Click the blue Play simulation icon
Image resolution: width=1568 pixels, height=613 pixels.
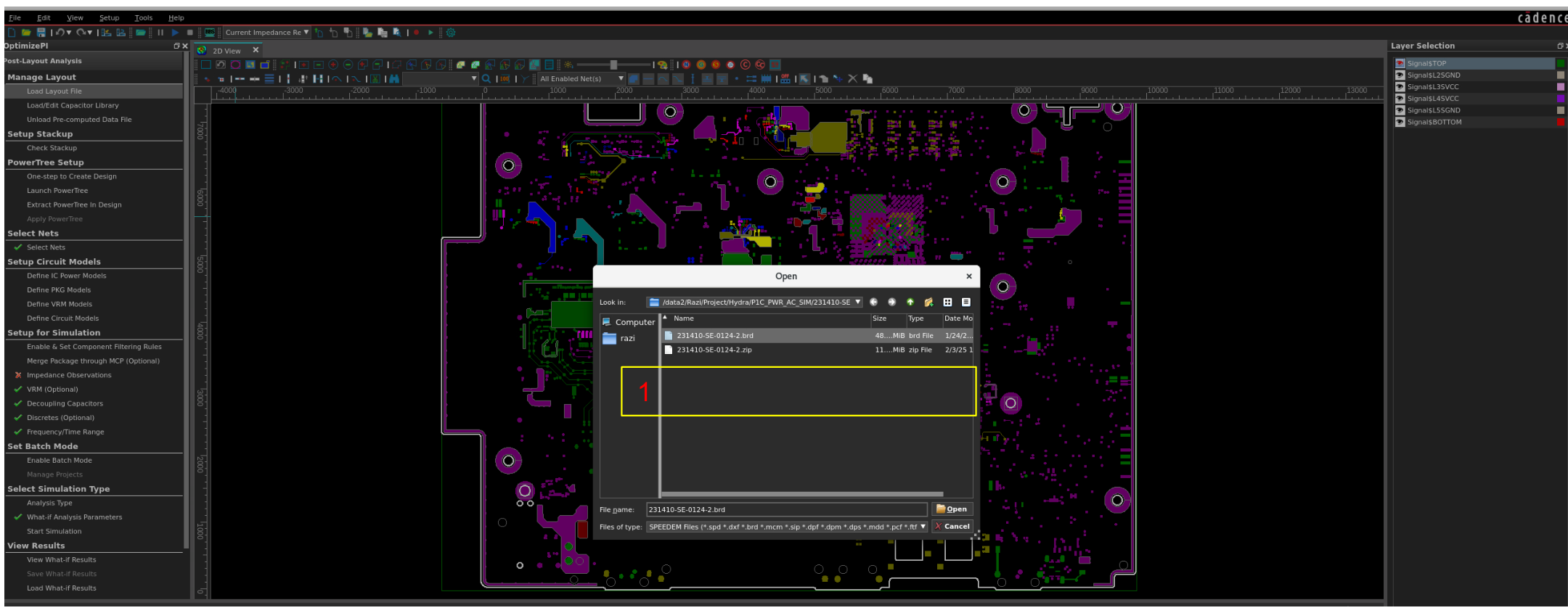pos(175,33)
